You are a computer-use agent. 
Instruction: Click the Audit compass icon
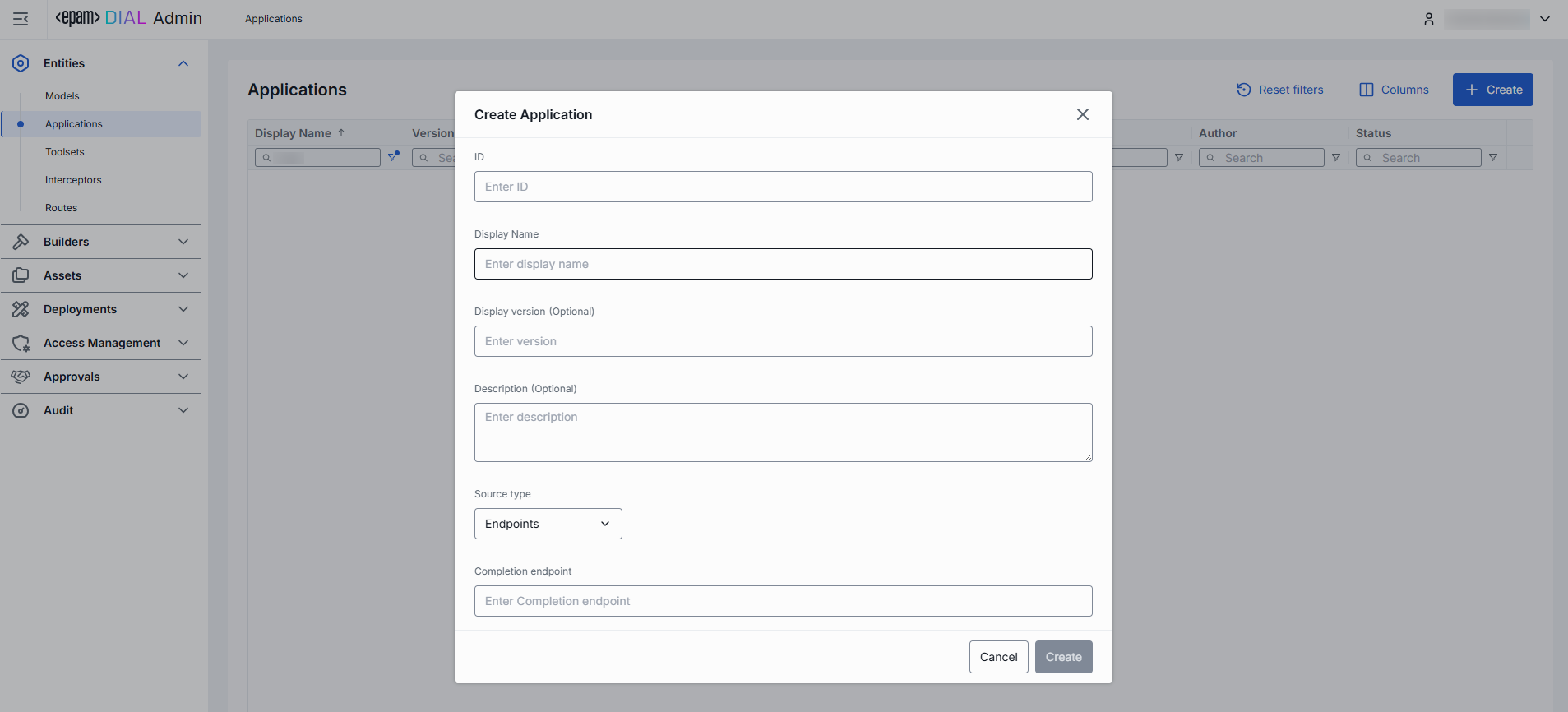pyautogui.click(x=21, y=410)
